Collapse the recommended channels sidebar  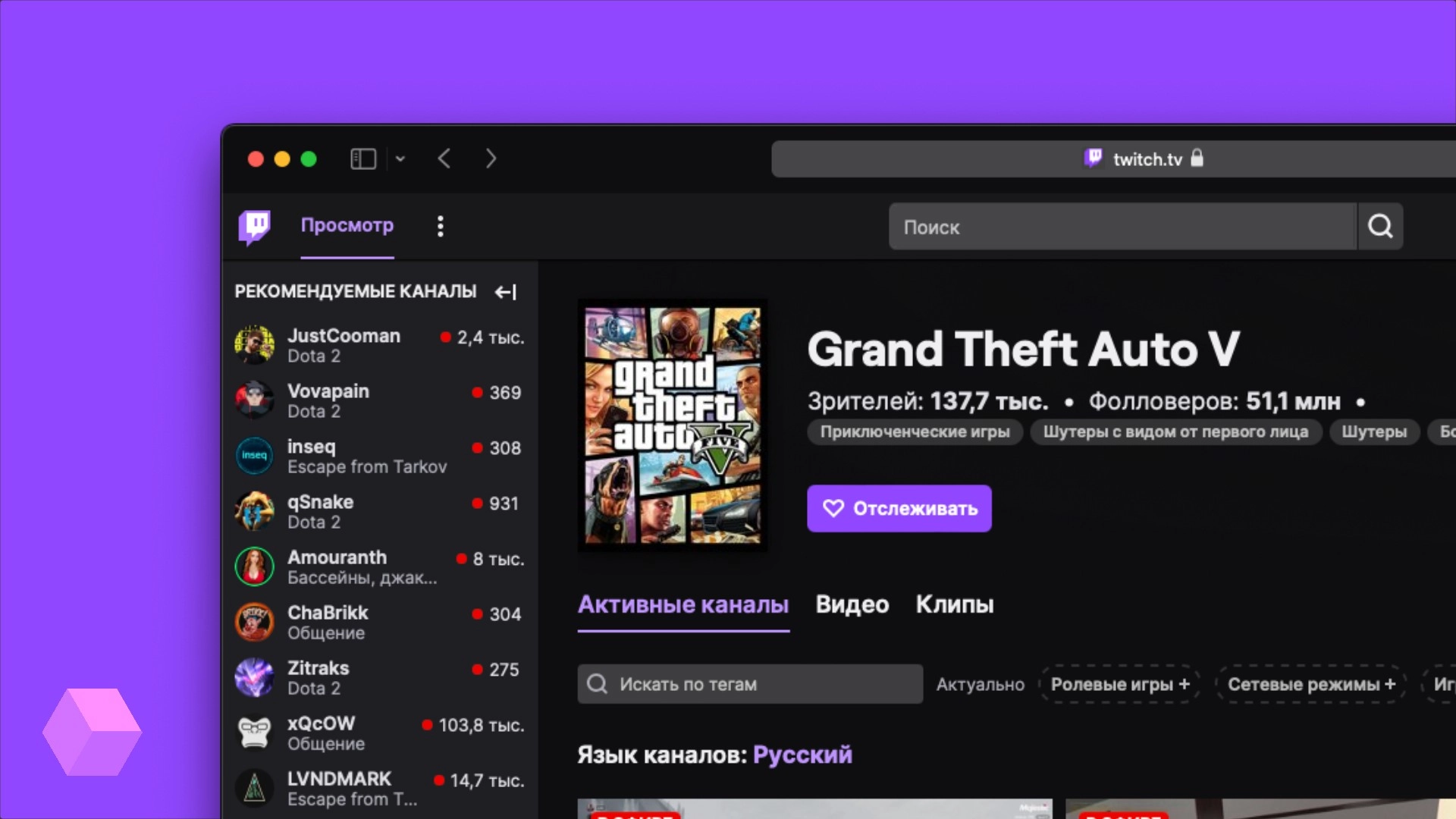coord(506,292)
